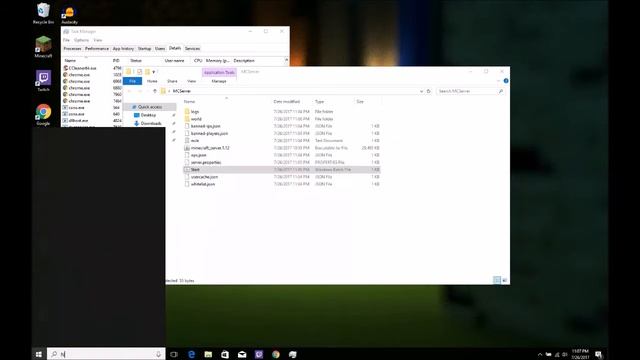The width and height of the screenshot is (640, 360).
Task: Click the Refresh button beside the address bar
Action: [429, 91]
